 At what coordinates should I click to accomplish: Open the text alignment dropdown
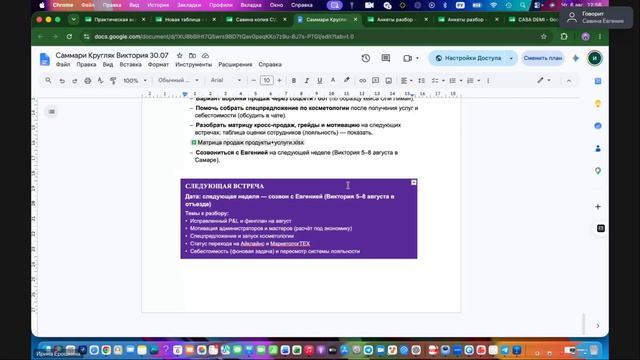pyautogui.click(x=407, y=81)
